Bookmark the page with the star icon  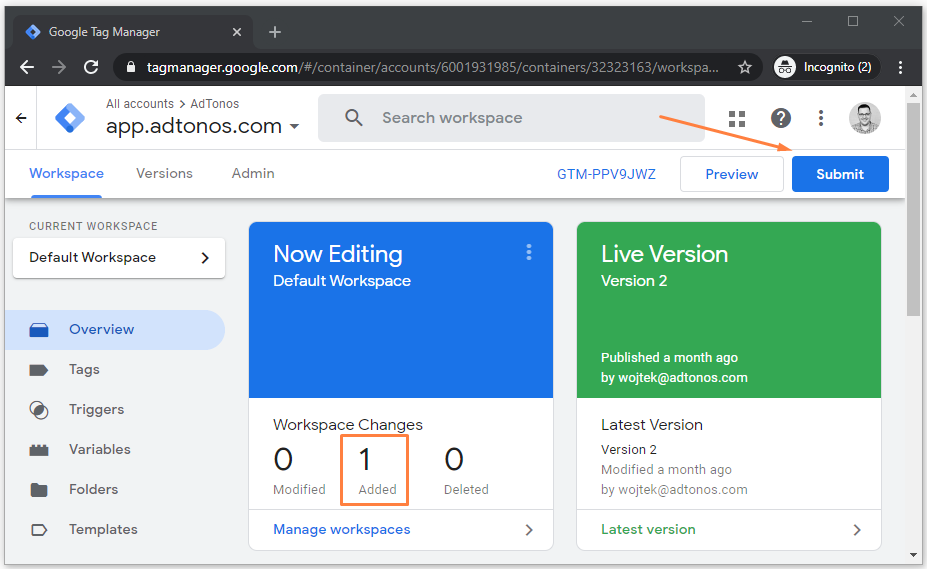click(745, 67)
